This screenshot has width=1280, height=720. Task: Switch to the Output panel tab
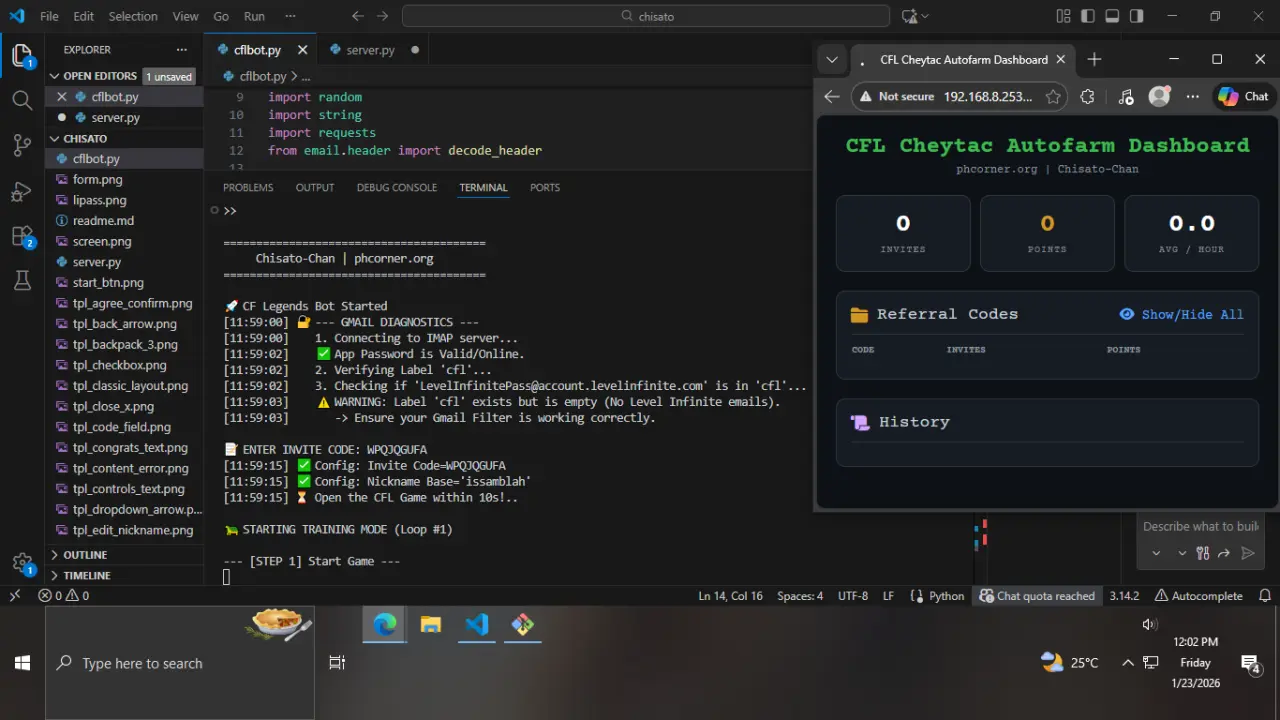(315, 188)
